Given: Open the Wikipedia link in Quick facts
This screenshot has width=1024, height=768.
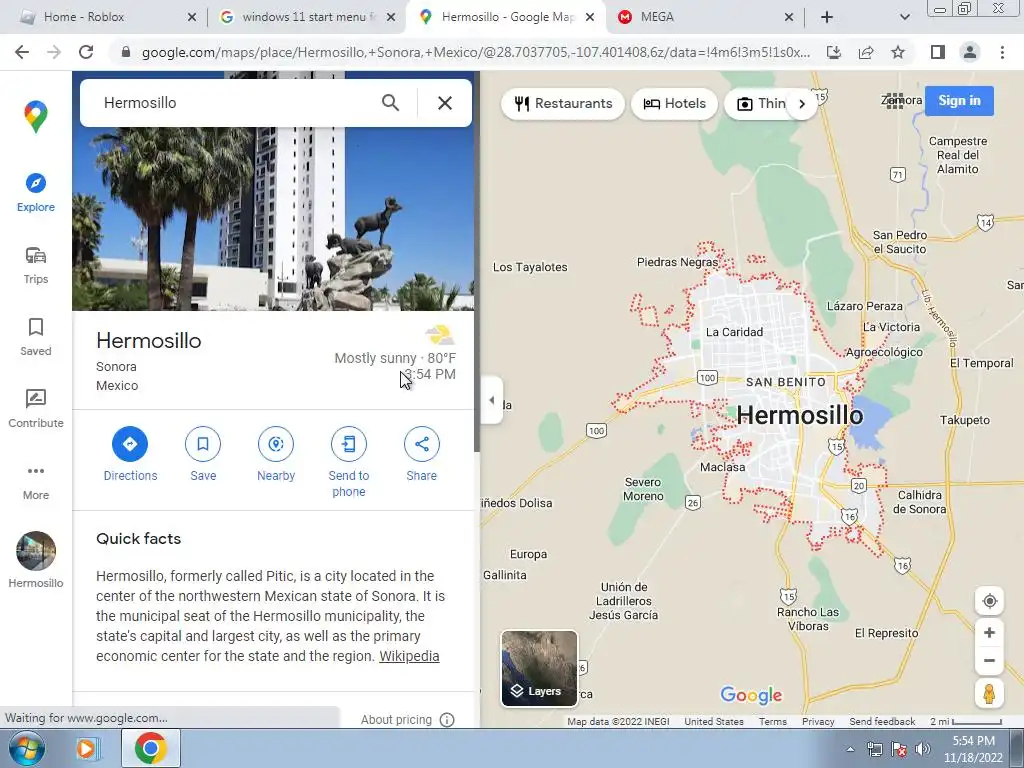Looking at the screenshot, I should click(409, 656).
